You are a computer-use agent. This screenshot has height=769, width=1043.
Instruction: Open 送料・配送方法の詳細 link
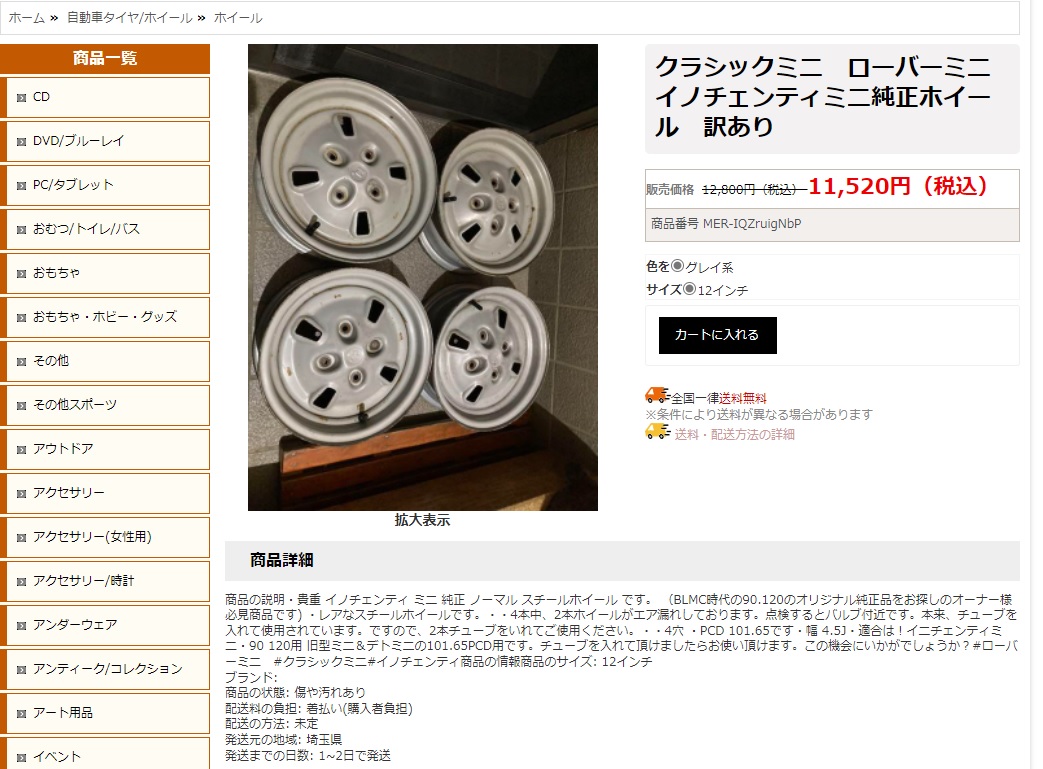734,434
